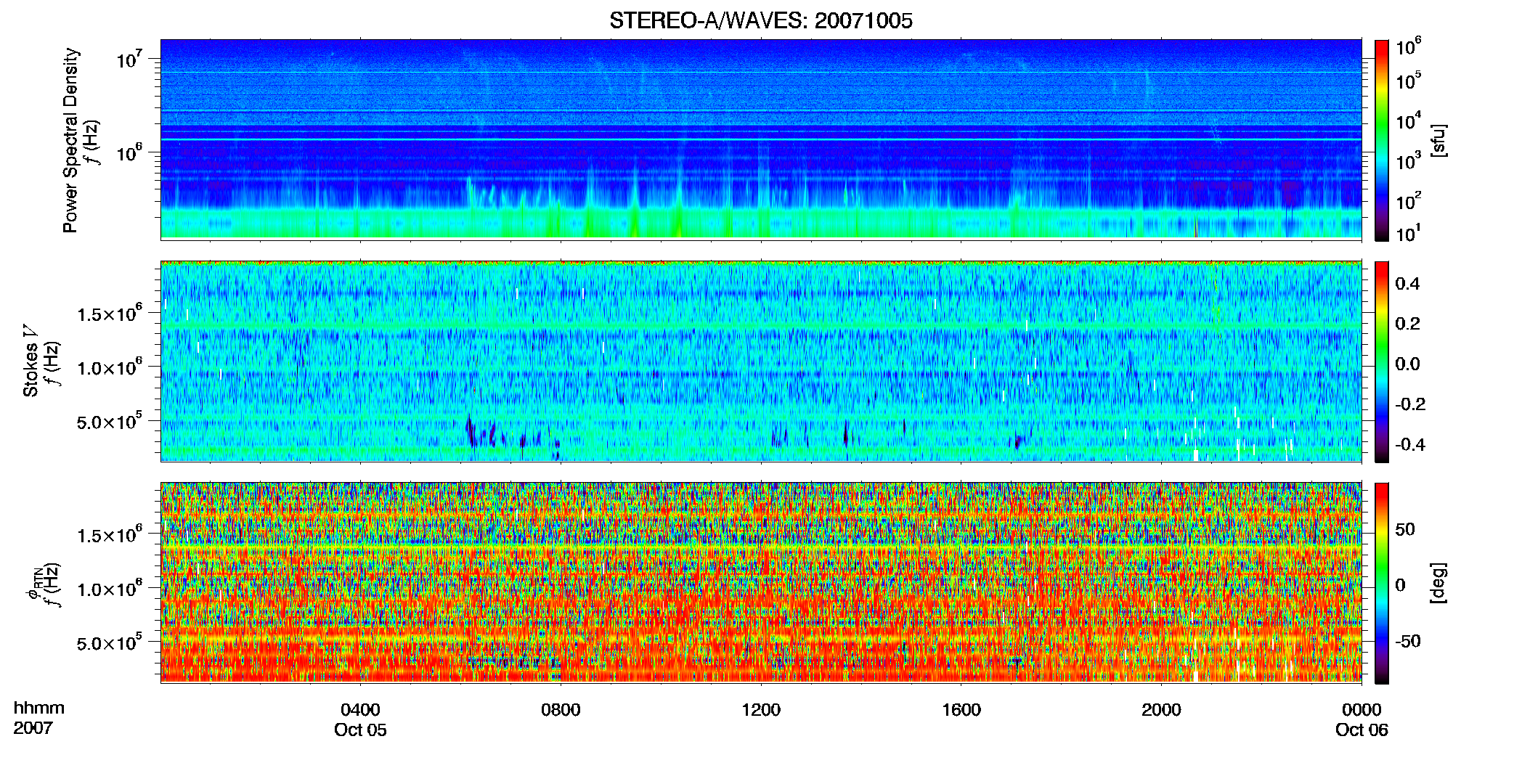Click 1.0×10^6 tick in Stokes V panel

(110, 367)
